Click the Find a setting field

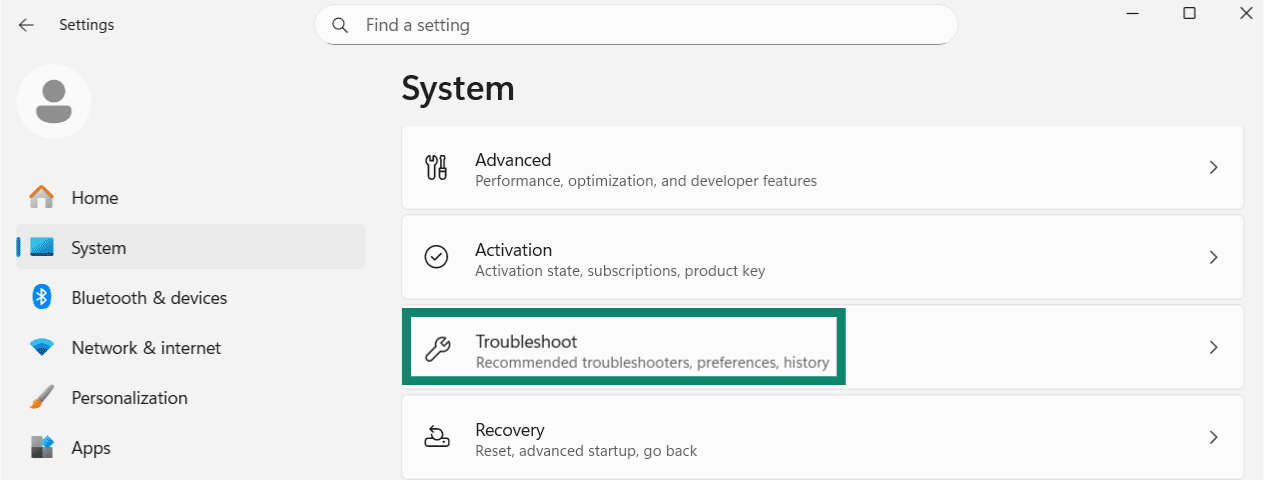[636, 25]
